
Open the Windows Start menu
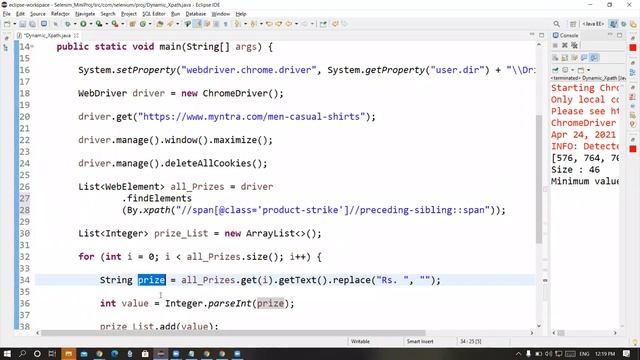[x=7, y=354]
